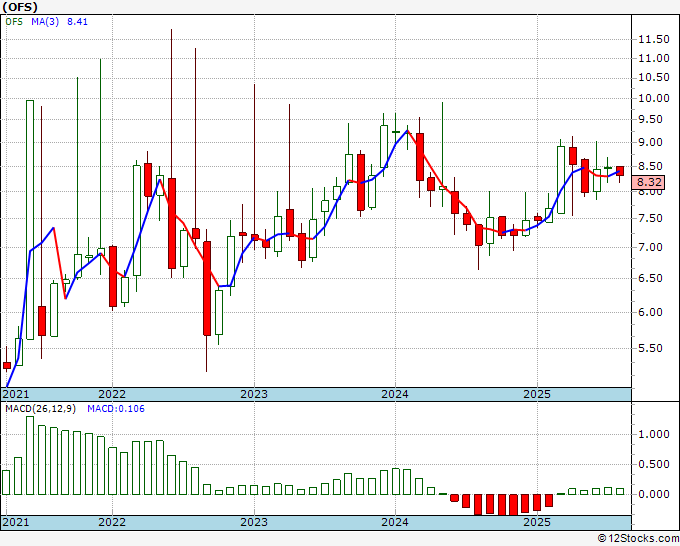Click the 7.50 price axis label
Viewport: 680px width, 546px height.
[x=650, y=218]
